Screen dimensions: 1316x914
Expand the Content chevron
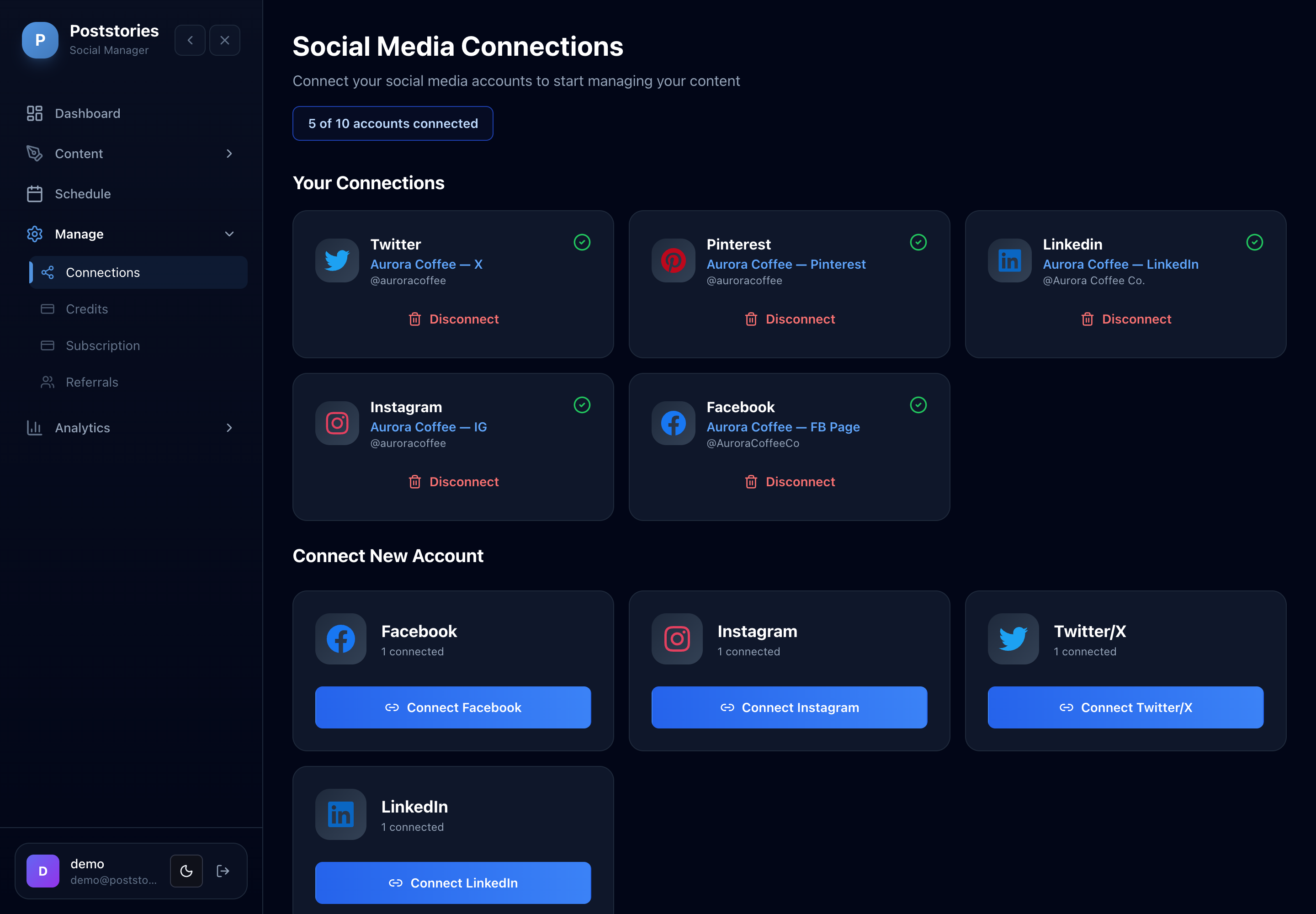pos(229,154)
